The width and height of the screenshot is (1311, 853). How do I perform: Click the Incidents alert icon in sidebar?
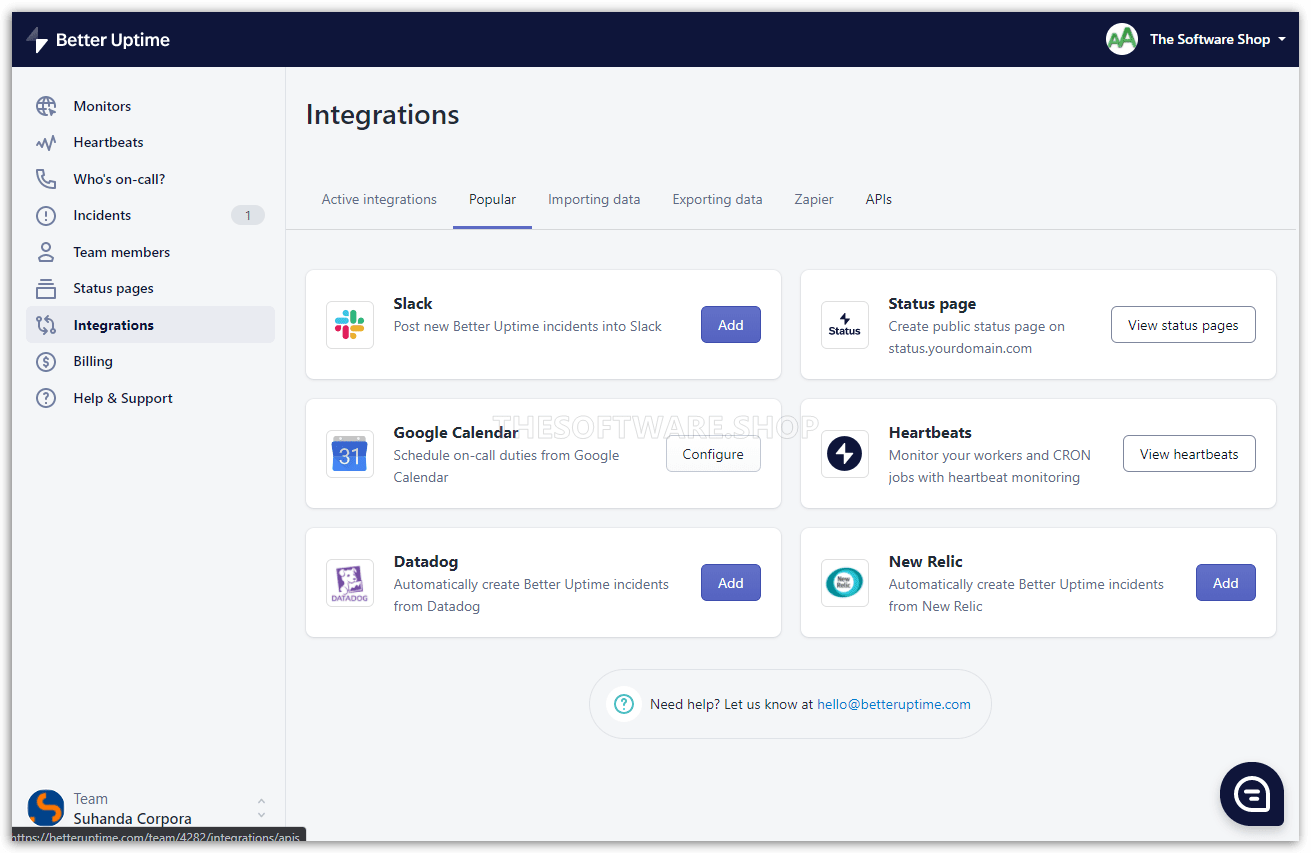[x=46, y=215]
